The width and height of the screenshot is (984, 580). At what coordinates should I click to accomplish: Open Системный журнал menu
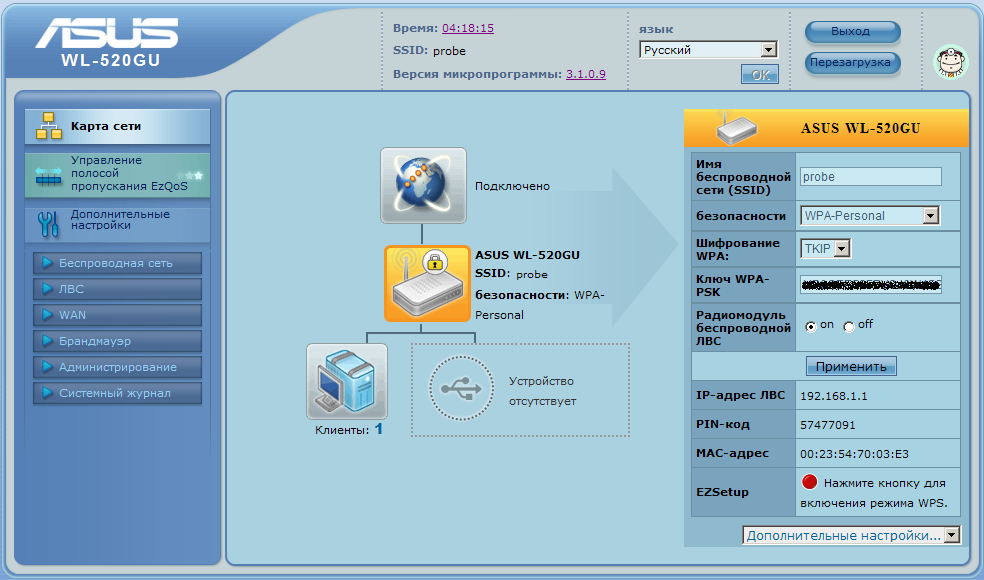click(117, 393)
